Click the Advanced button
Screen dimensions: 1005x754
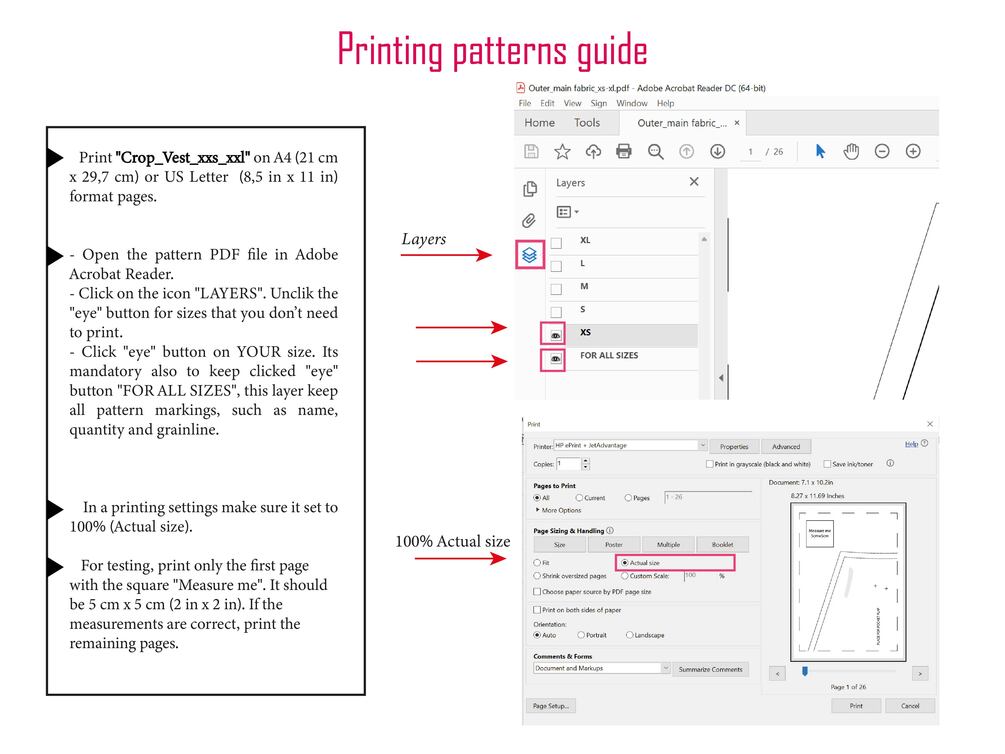click(x=786, y=446)
